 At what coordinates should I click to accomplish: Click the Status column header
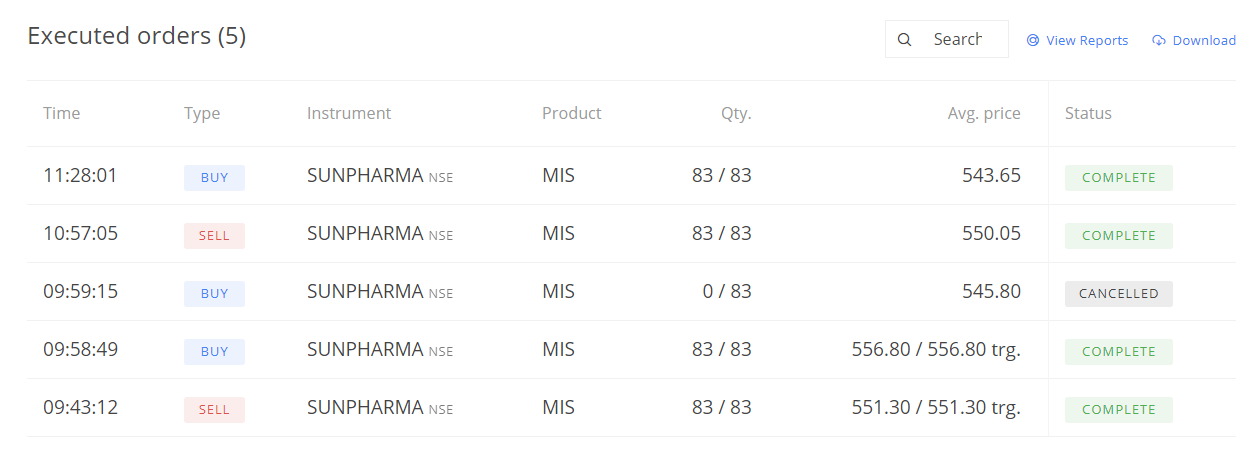[x=1088, y=113]
